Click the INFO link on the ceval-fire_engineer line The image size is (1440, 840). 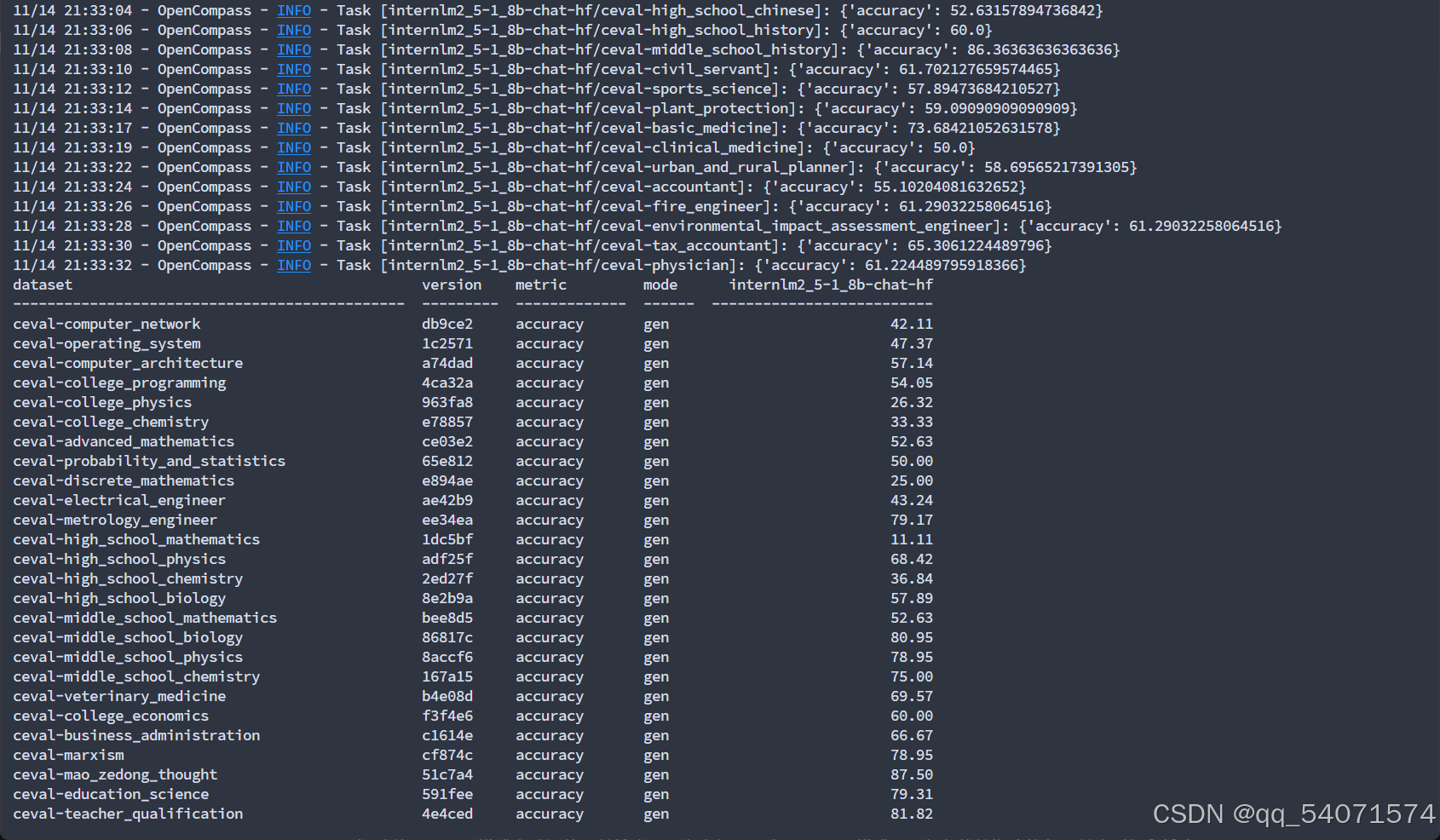294,205
